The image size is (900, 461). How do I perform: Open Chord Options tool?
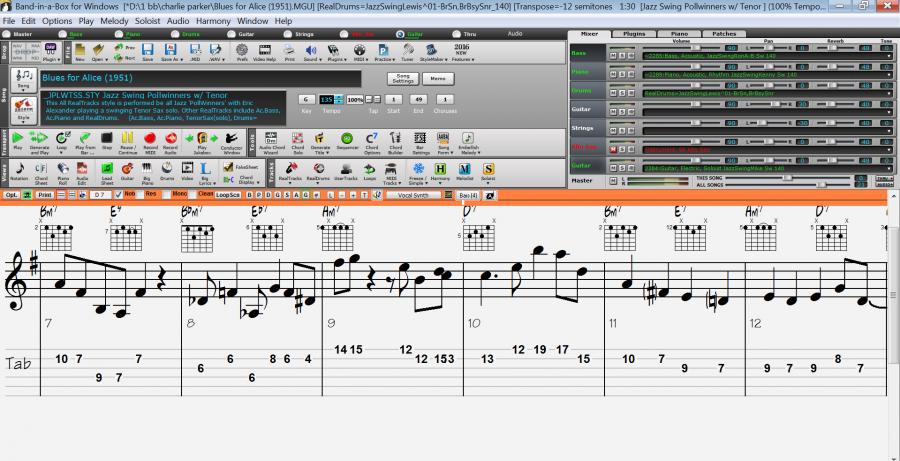[372, 141]
